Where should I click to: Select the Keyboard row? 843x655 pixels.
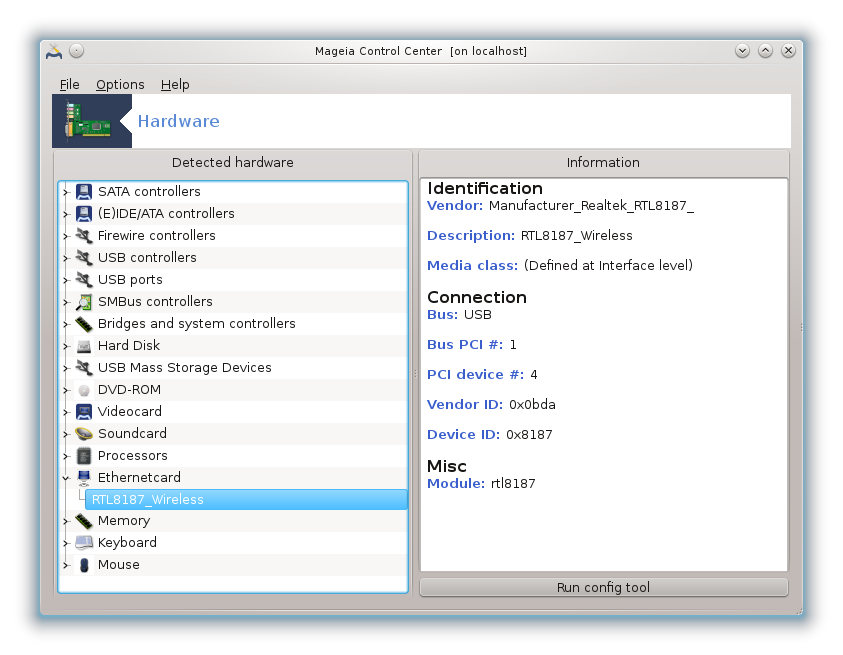[x=233, y=543]
